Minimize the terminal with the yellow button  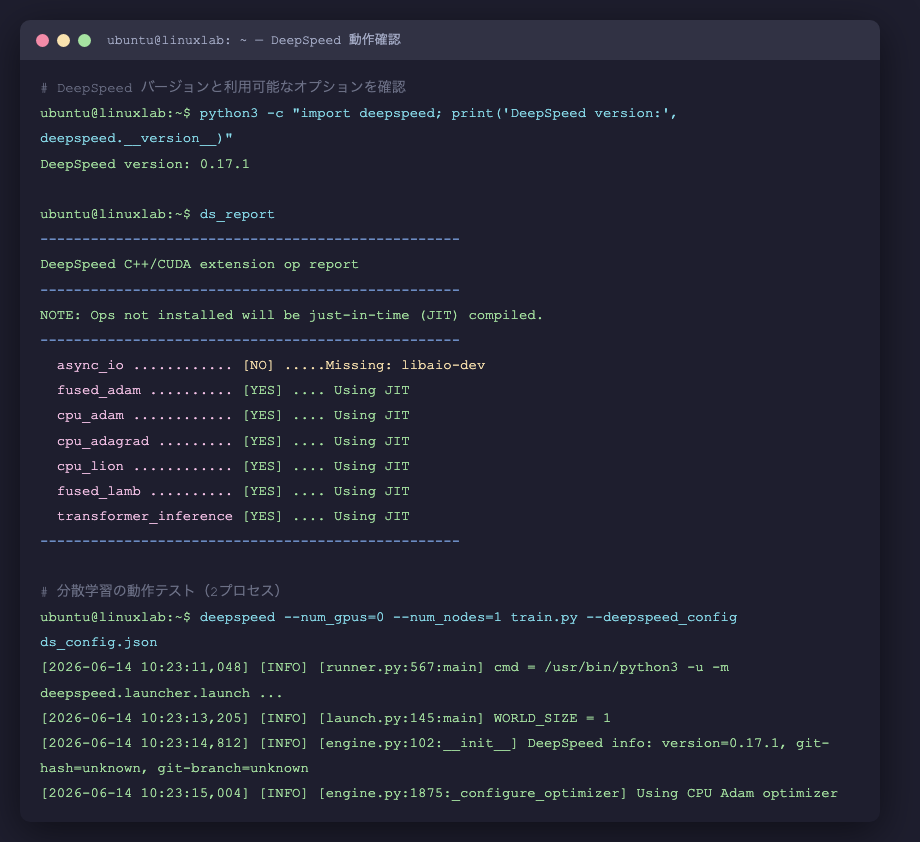(63, 40)
